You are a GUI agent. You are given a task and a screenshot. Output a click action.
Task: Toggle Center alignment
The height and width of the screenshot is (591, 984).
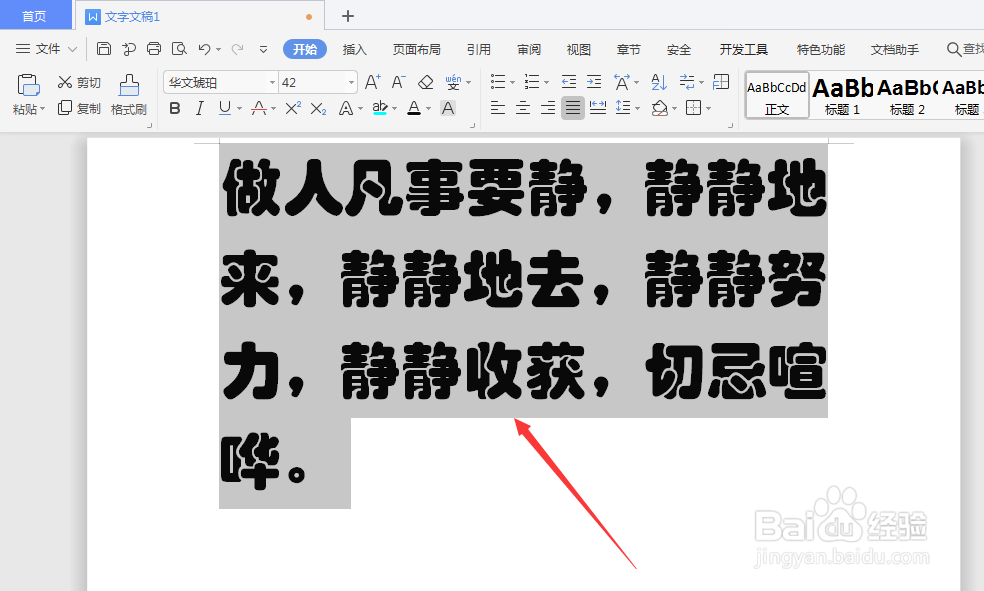coord(523,108)
